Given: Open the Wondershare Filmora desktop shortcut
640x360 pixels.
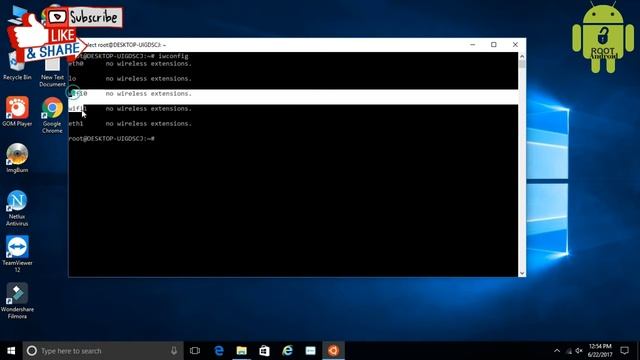Looking at the screenshot, I should pos(17,301).
